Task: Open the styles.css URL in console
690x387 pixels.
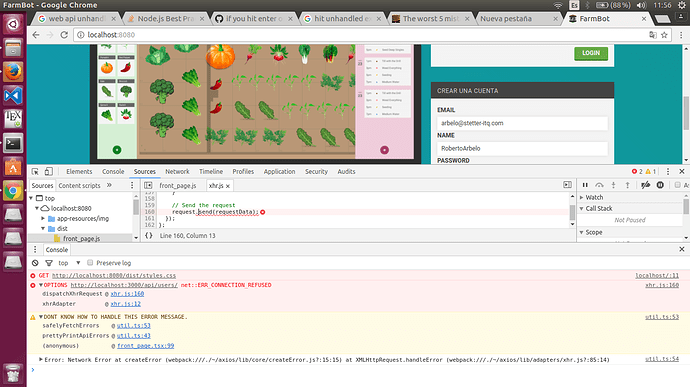Action: point(114,276)
